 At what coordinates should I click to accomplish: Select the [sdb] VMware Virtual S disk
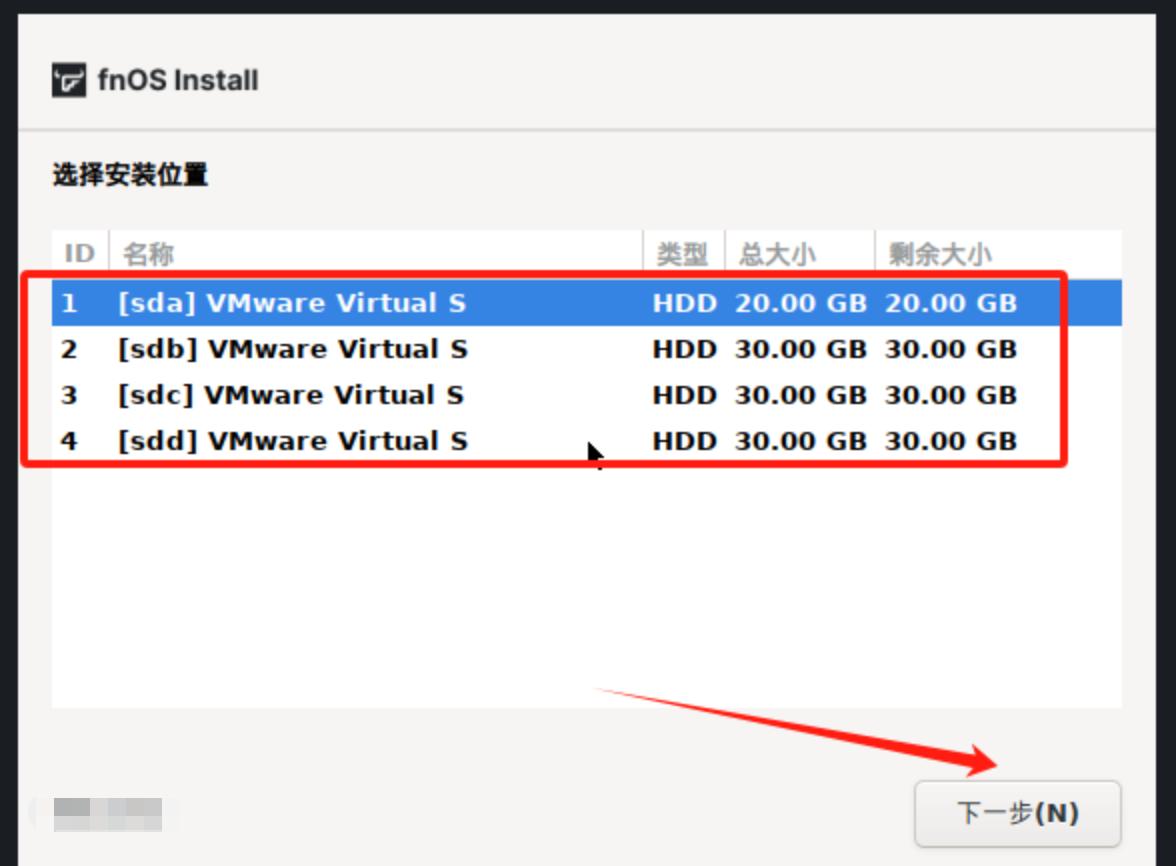pos(292,349)
